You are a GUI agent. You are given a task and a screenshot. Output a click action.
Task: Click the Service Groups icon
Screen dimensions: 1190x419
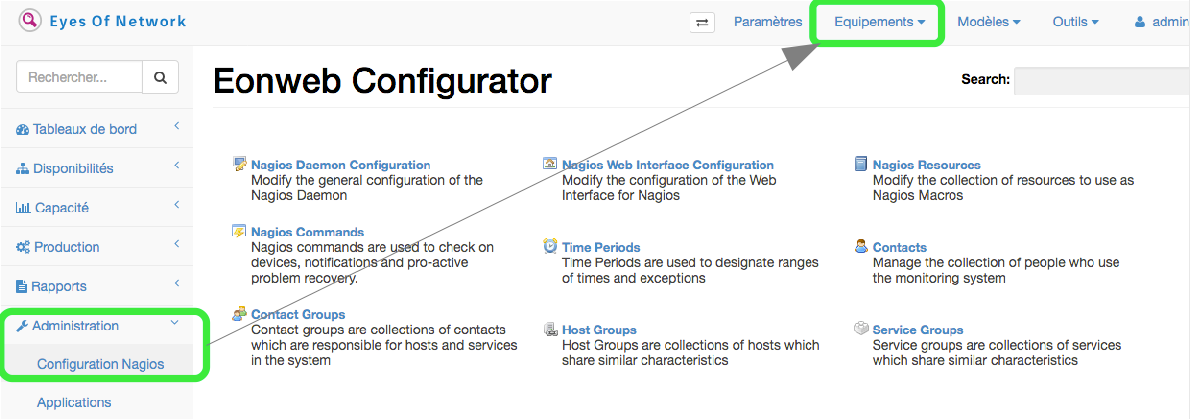click(861, 329)
